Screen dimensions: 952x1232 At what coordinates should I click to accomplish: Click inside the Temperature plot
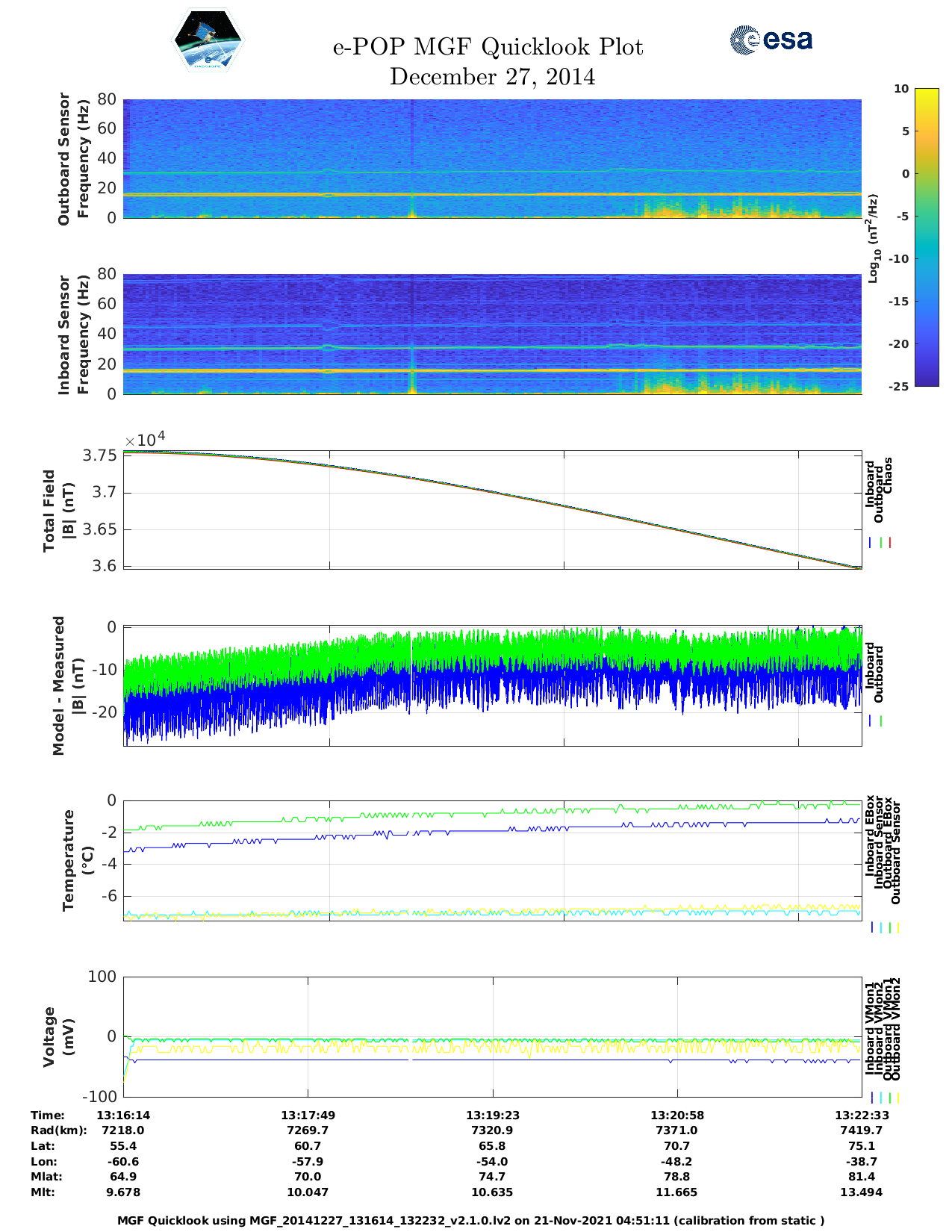[492, 860]
